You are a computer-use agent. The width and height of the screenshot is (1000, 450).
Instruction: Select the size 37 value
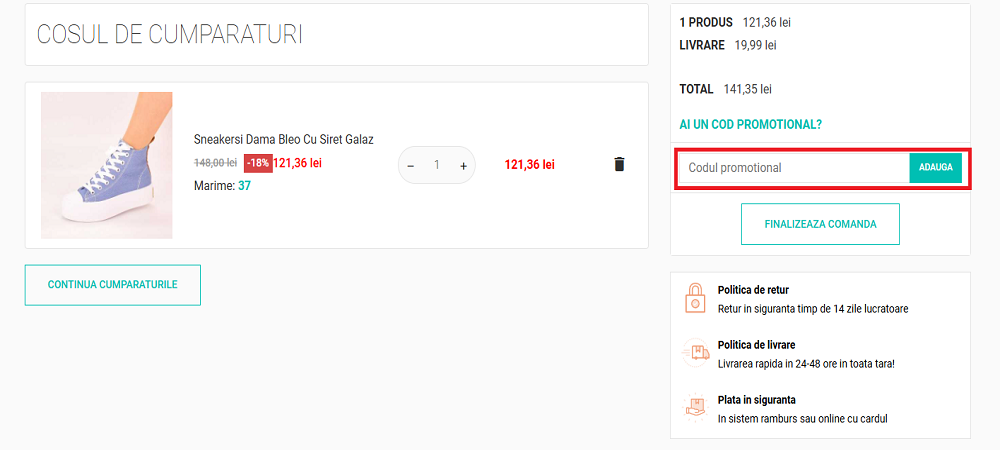click(244, 185)
